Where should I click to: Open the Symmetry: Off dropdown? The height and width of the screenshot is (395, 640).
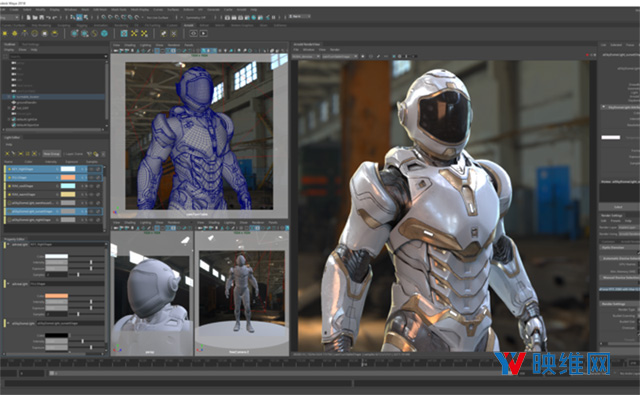click(x=195, y=18)
